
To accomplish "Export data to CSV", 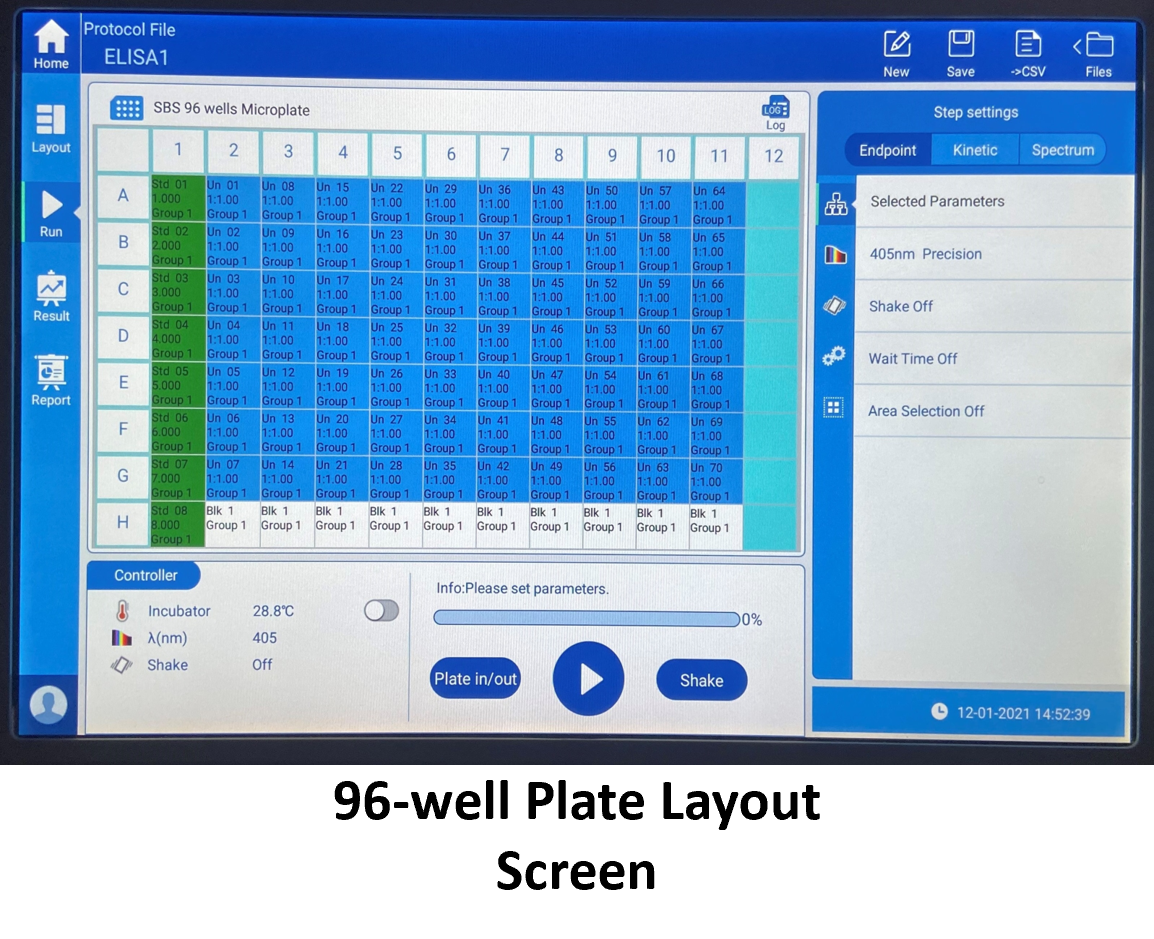I will coord(1027,54).
